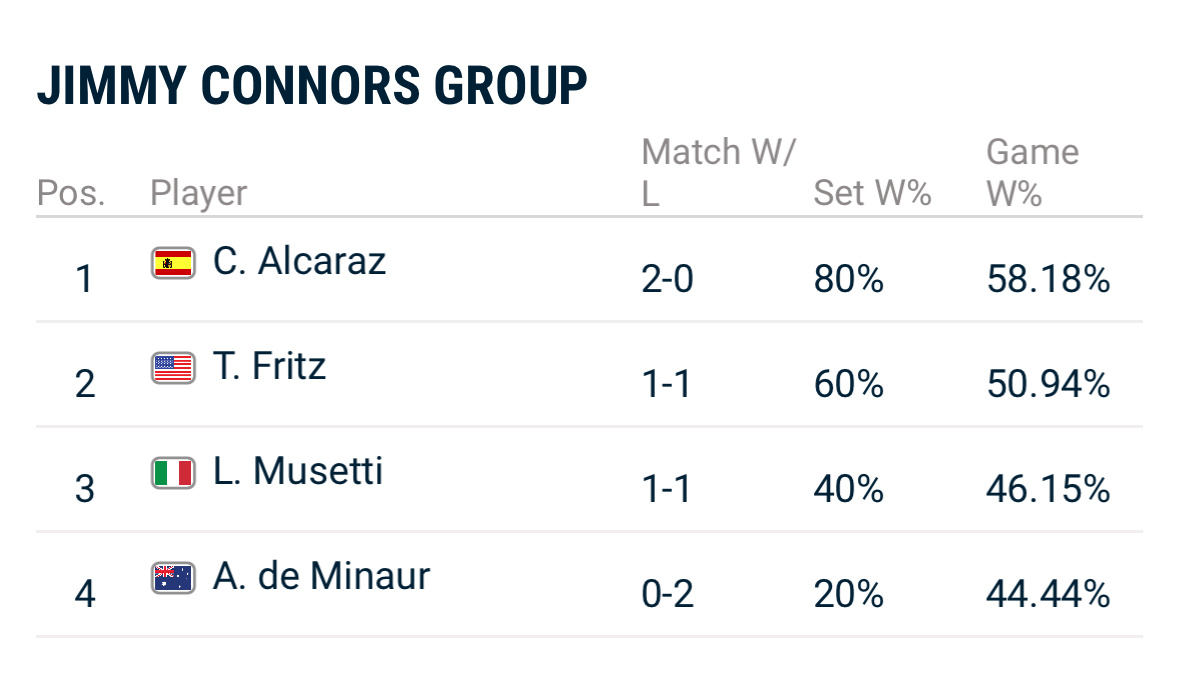1179x698 pixels.
Task: Click Alcaraz's 58.18% game win value
Action: coord(1048,279)
